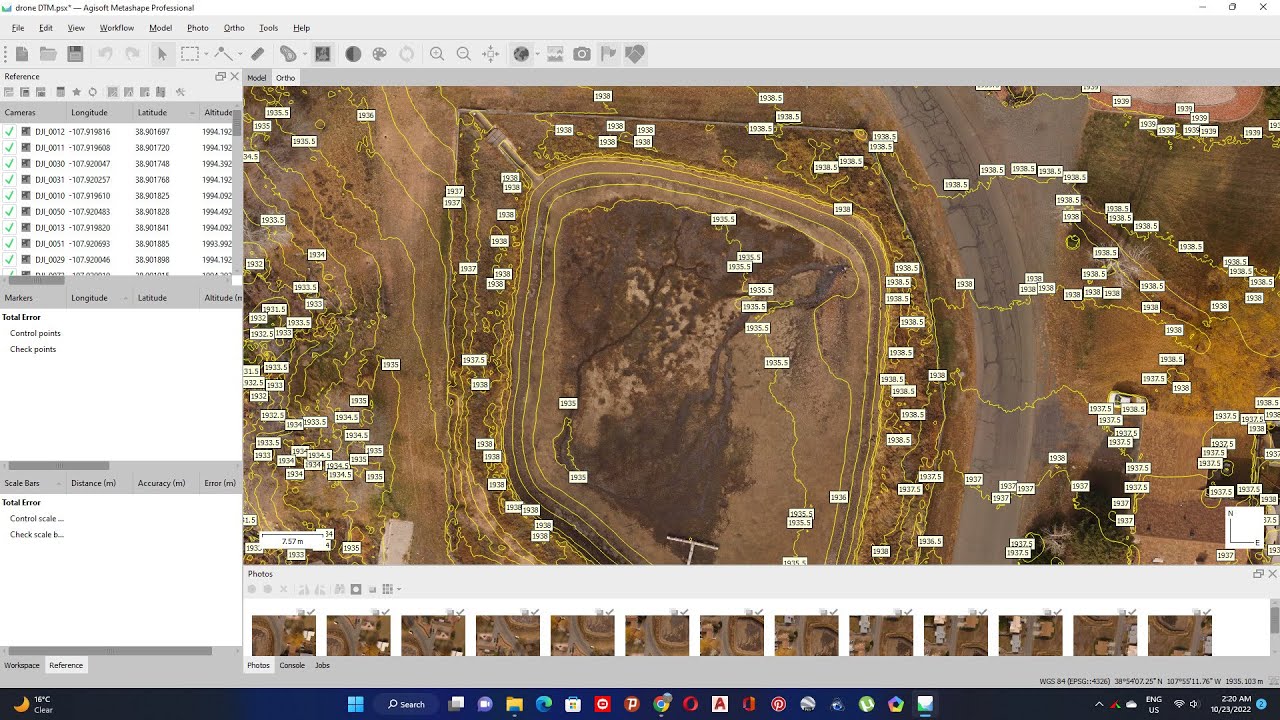Select Control points row under Markers
The width and height of the screenshot is (1280, 720).
click(35, 333)
